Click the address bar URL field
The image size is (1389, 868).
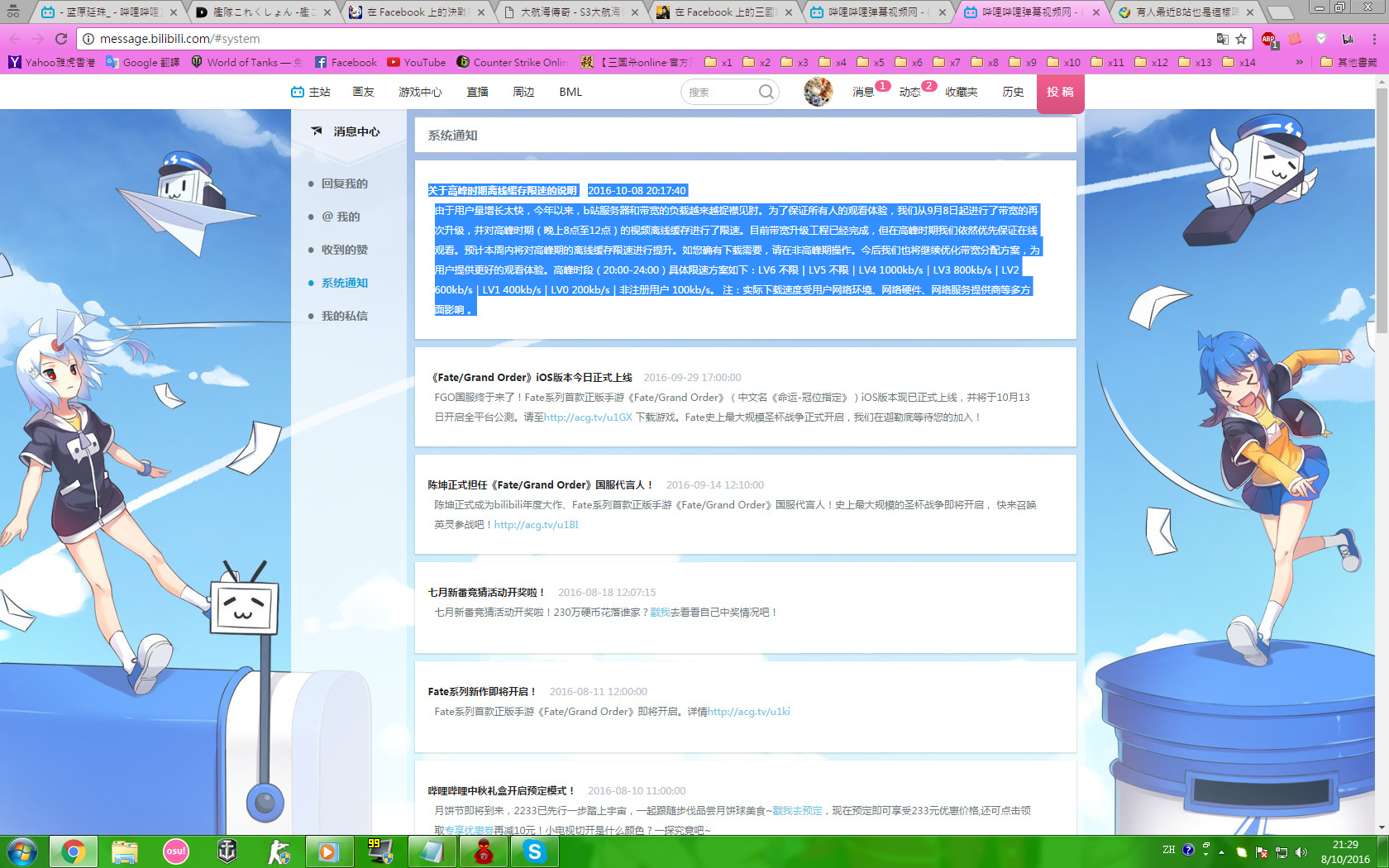(645, 39)
